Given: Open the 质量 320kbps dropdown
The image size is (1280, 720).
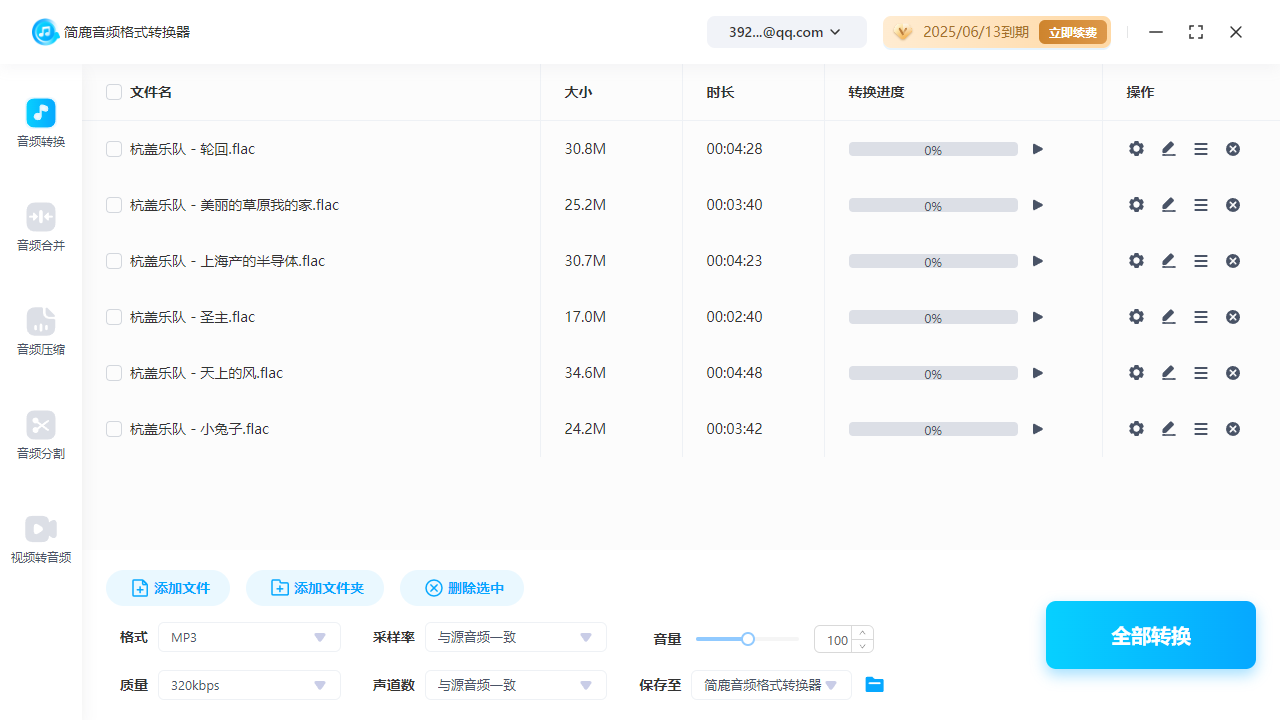Looking at the screenshot, I should (249, 685).
